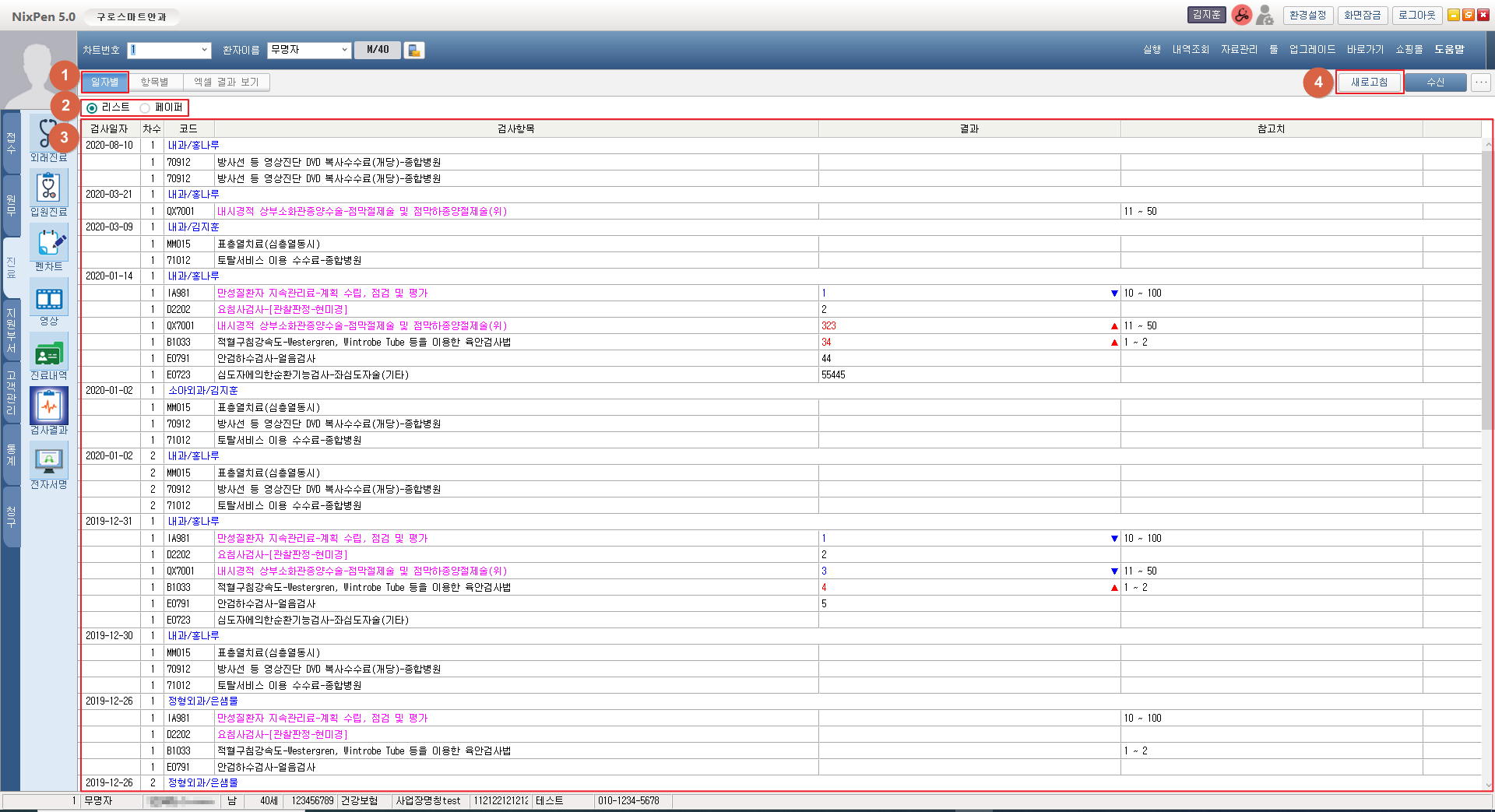Switch to the 항목별 tab
The width and height of the screenshot is (1495, 812).
[x=155, y=83]
